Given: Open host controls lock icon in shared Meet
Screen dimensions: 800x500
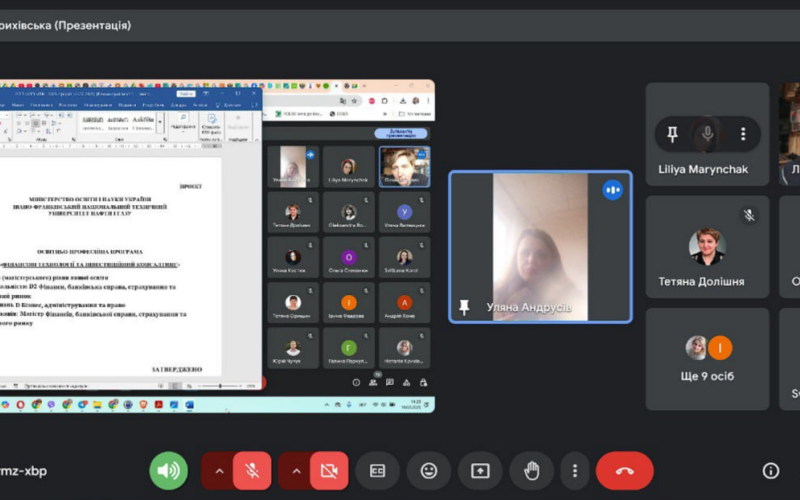Looking at the screenshot, I should click(x=423, y=383).
